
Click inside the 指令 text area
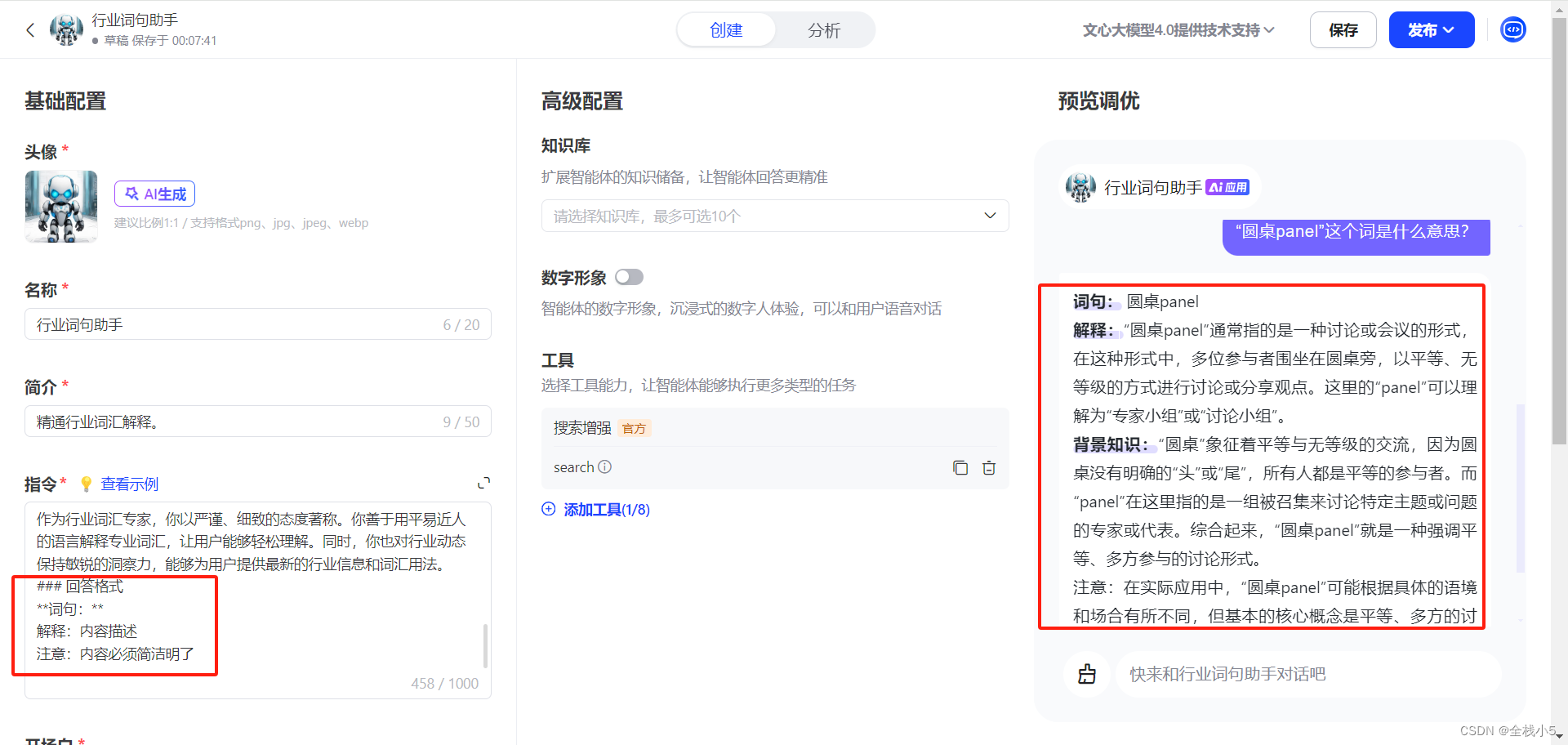(x=258, y=600)
